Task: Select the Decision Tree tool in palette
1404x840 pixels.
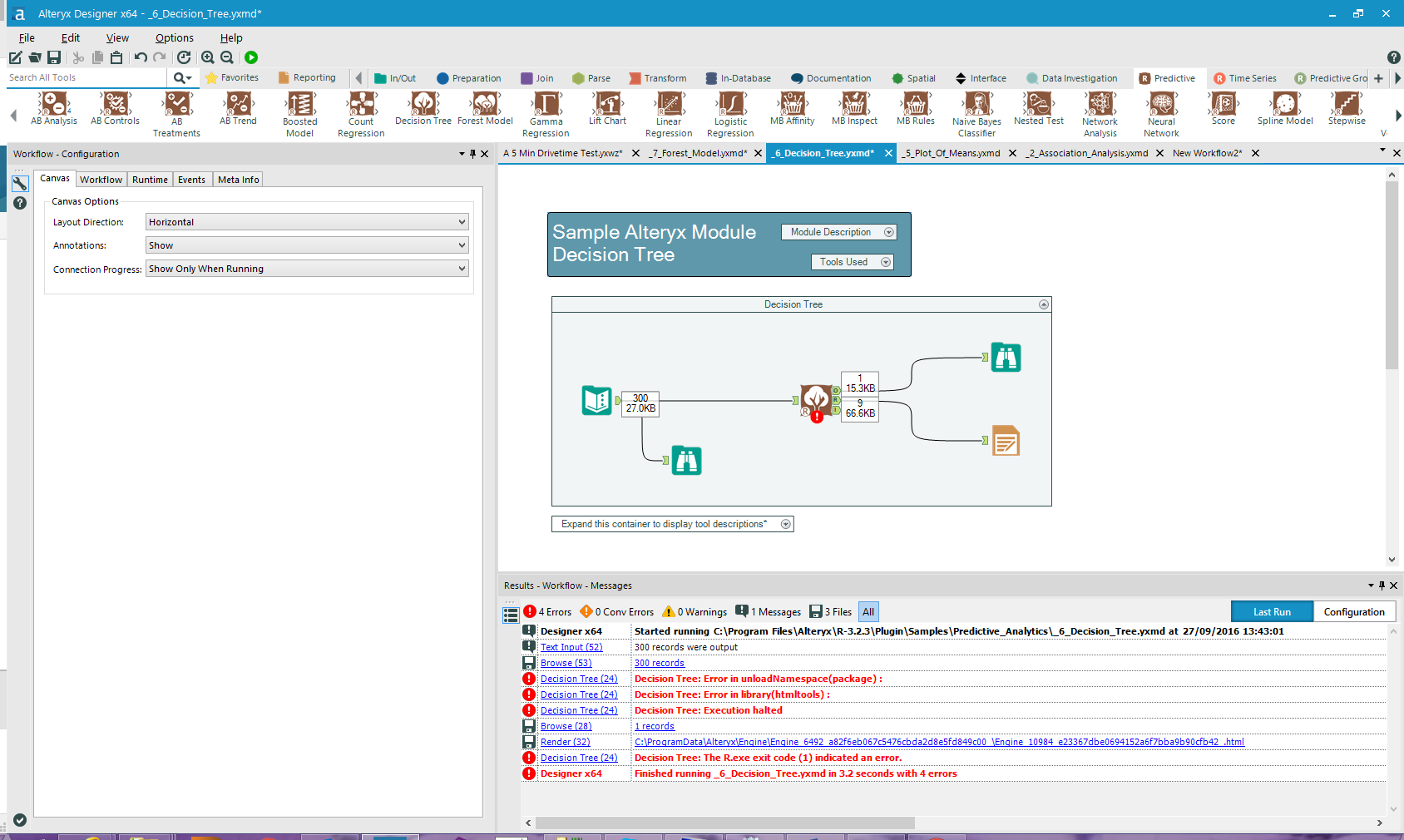Action: 423,109
